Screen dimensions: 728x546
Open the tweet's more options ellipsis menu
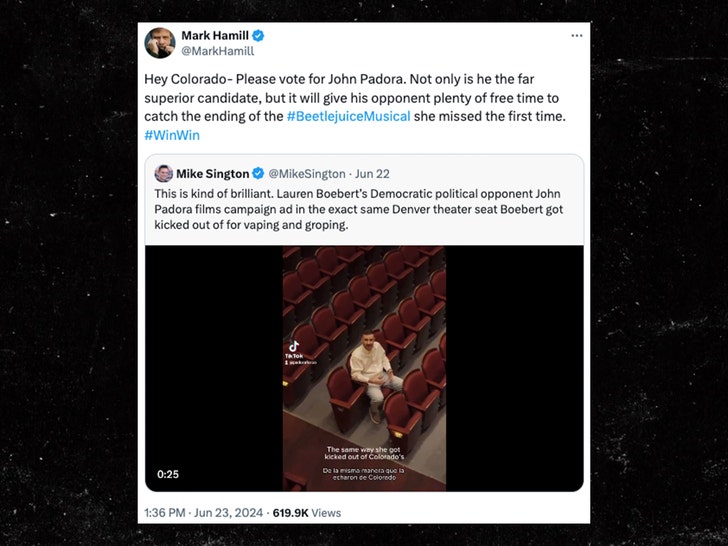[x=576, y=35]
